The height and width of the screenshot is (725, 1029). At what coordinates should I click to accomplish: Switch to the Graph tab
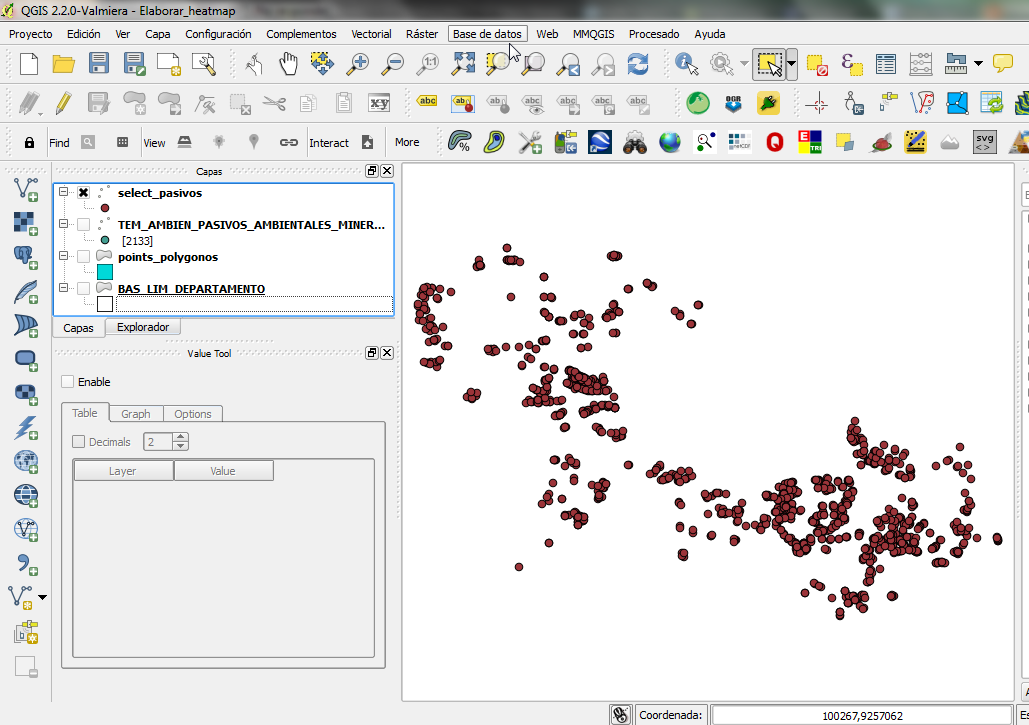pos(135,413)
